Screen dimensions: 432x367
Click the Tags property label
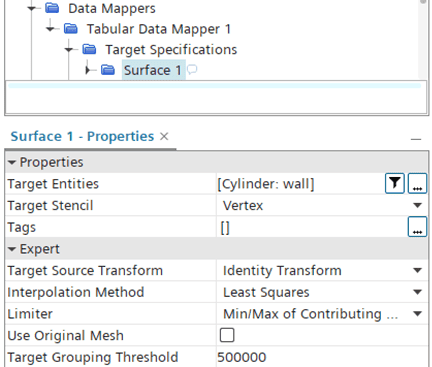(21, 227)
